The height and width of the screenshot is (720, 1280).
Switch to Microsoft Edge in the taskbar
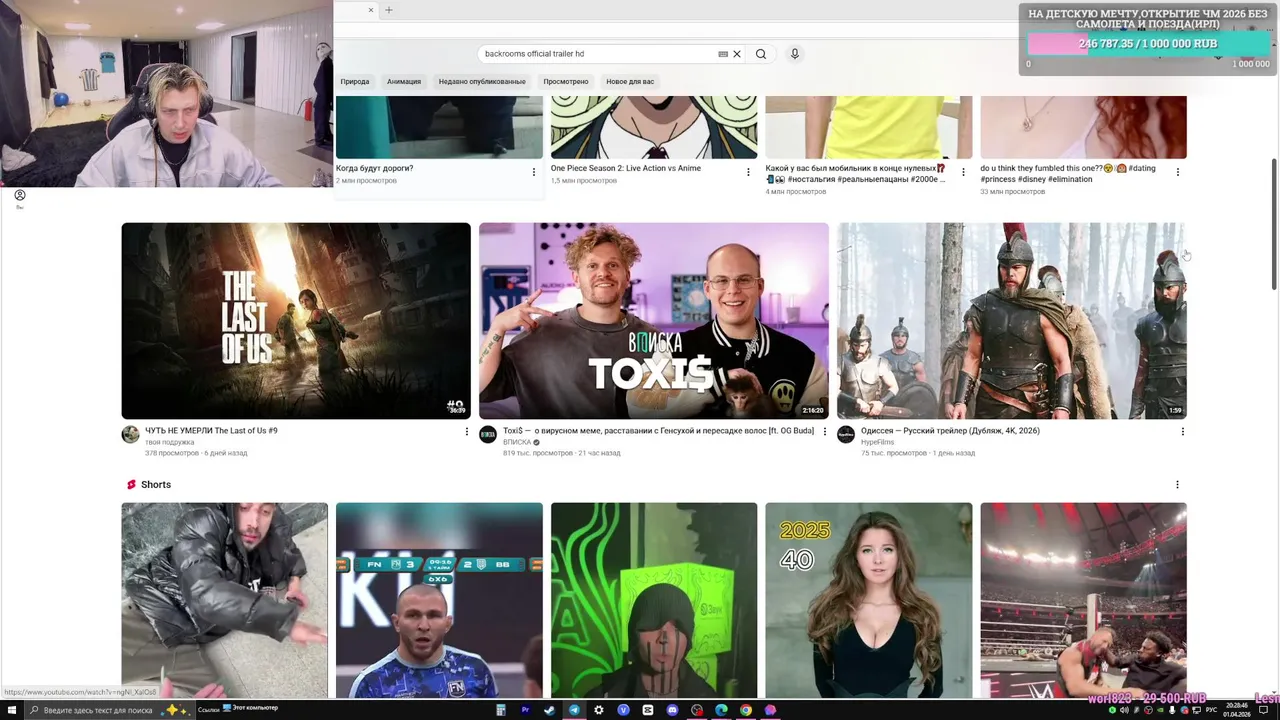click(x=721, y=710)
